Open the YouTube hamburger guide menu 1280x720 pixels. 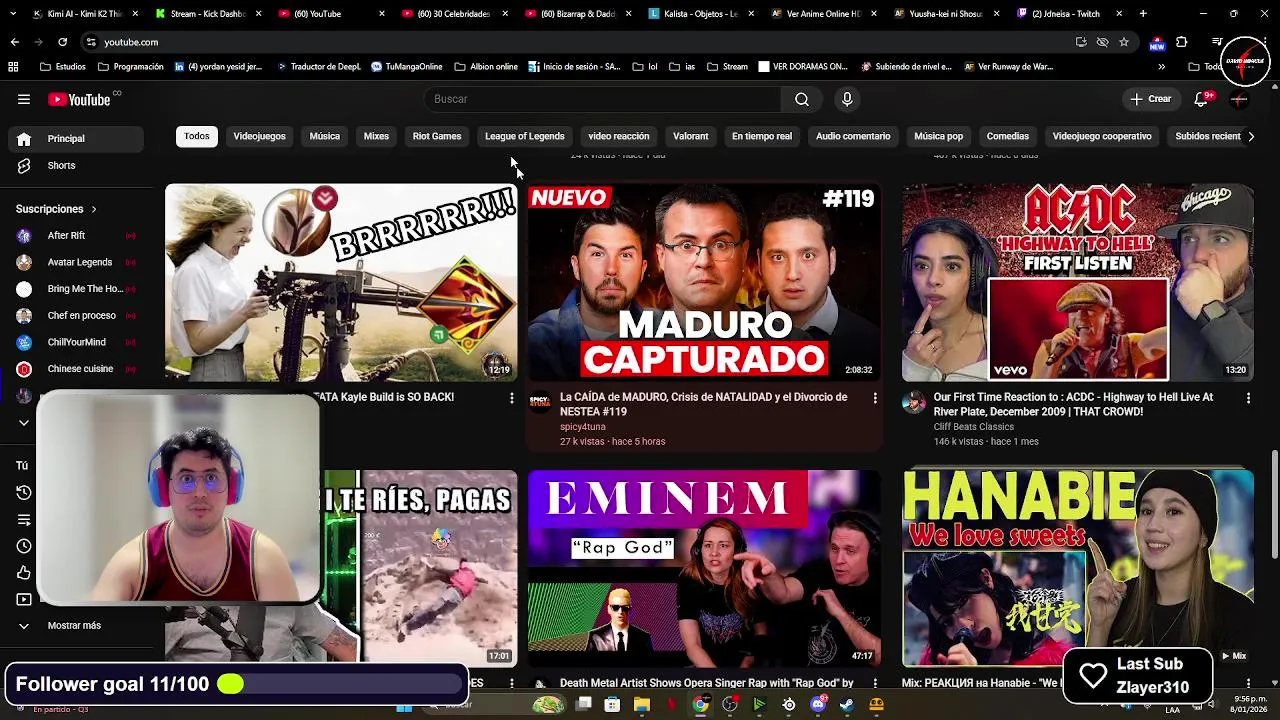coord(24,99)
